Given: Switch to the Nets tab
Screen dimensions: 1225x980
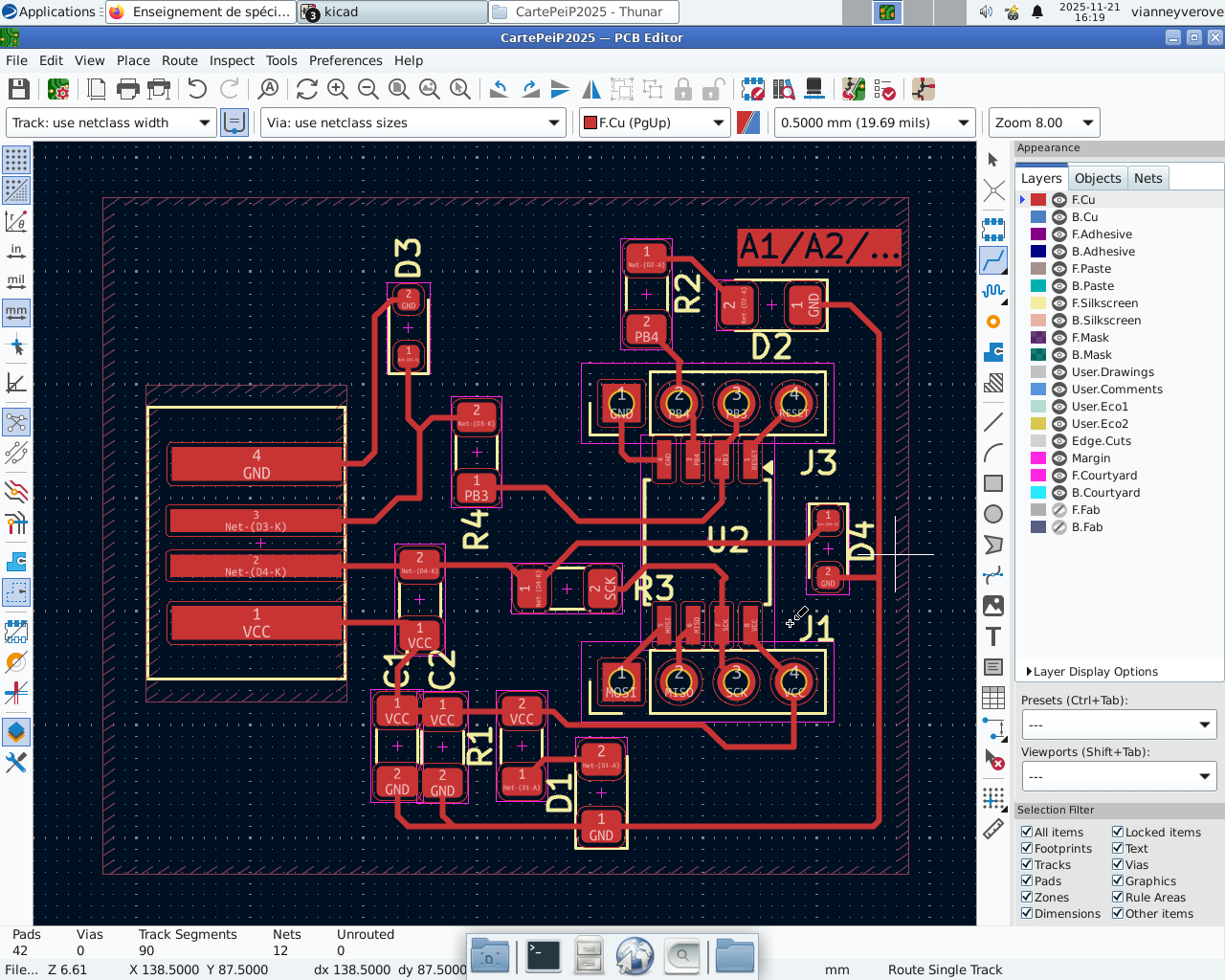Looking at the screenshot, I should 1147,178.
